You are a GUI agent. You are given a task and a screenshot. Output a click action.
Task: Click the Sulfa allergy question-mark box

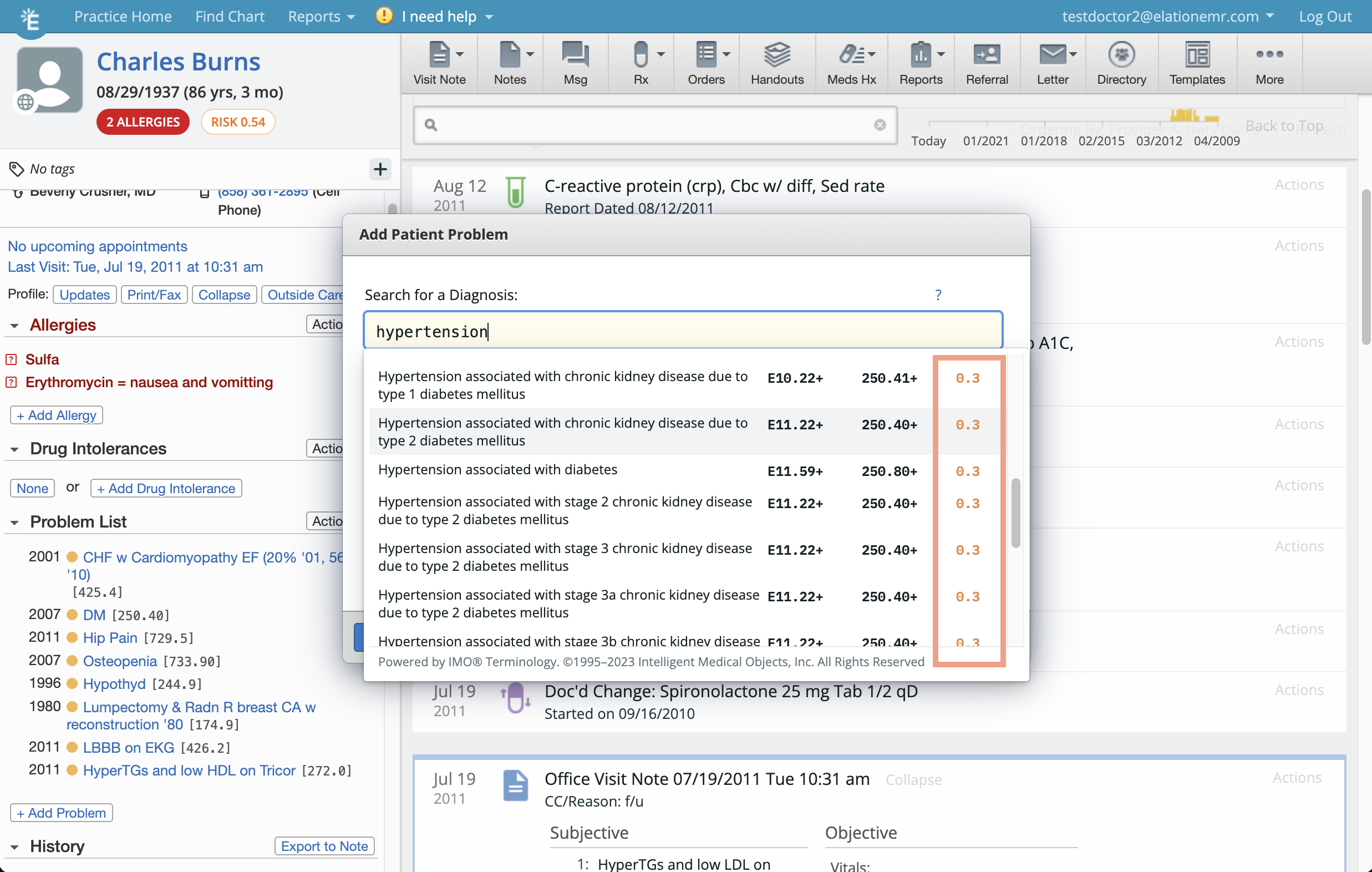coord(11,359)
